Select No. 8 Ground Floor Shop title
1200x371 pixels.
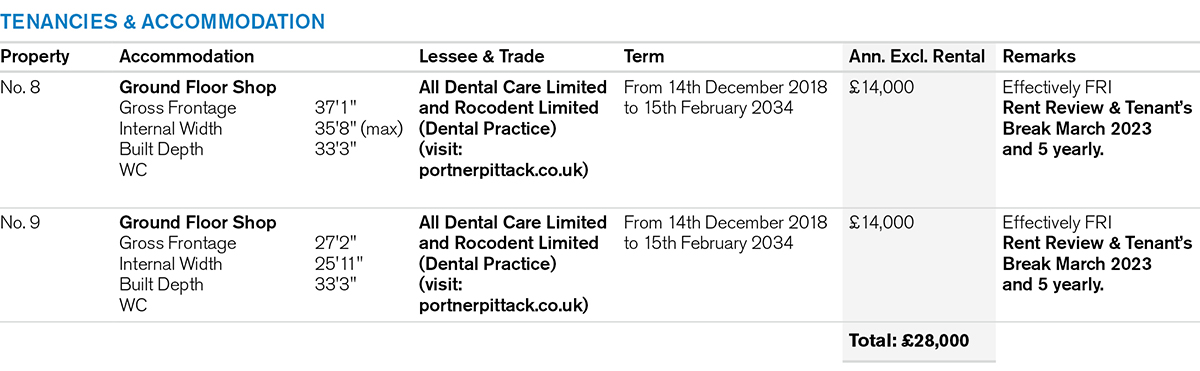click(x=198, y=87)
